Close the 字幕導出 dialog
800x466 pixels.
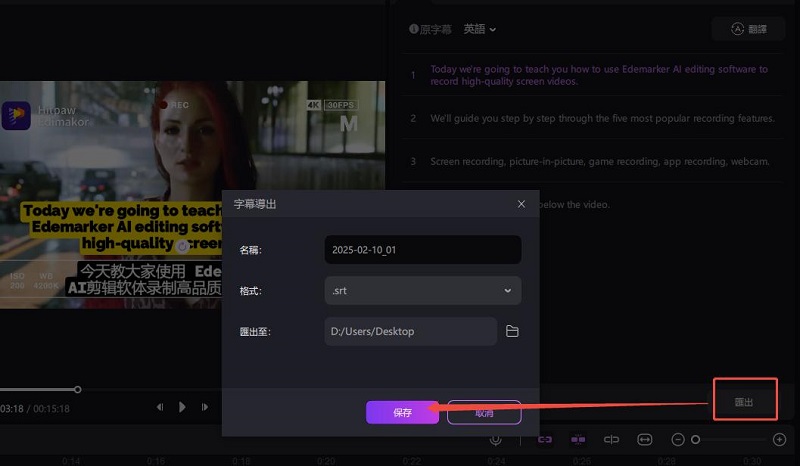coord(521,204)
